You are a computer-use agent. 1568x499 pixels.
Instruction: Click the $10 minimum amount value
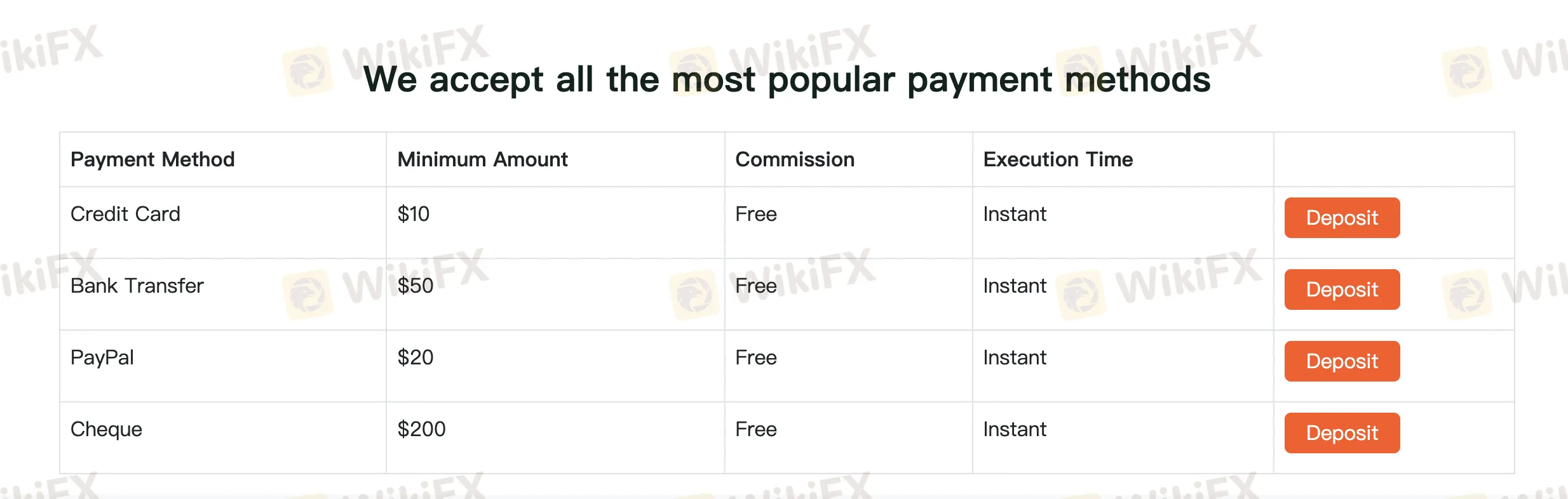(414, 214)
